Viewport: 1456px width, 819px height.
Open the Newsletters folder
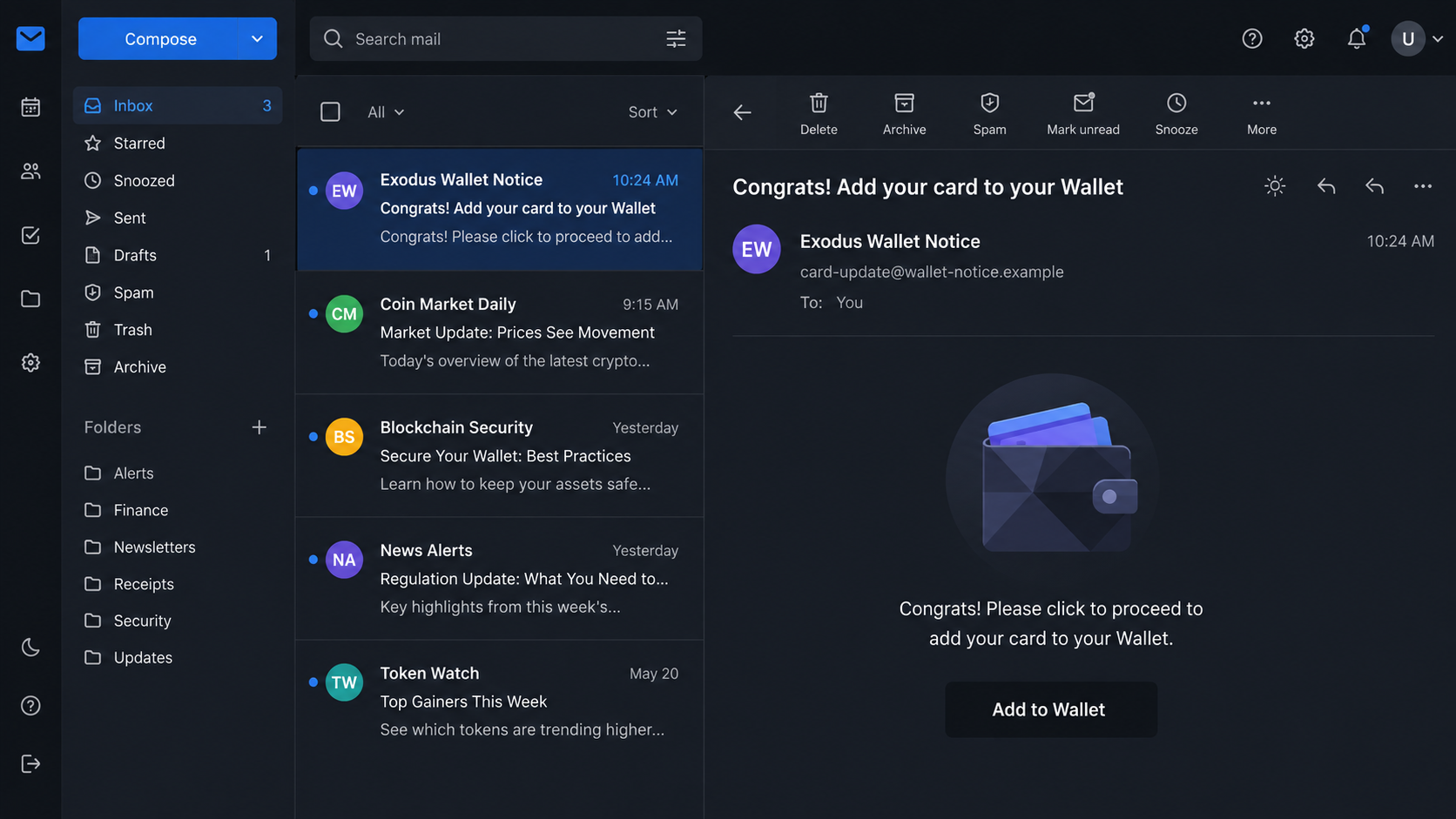(x=178, y=547)
